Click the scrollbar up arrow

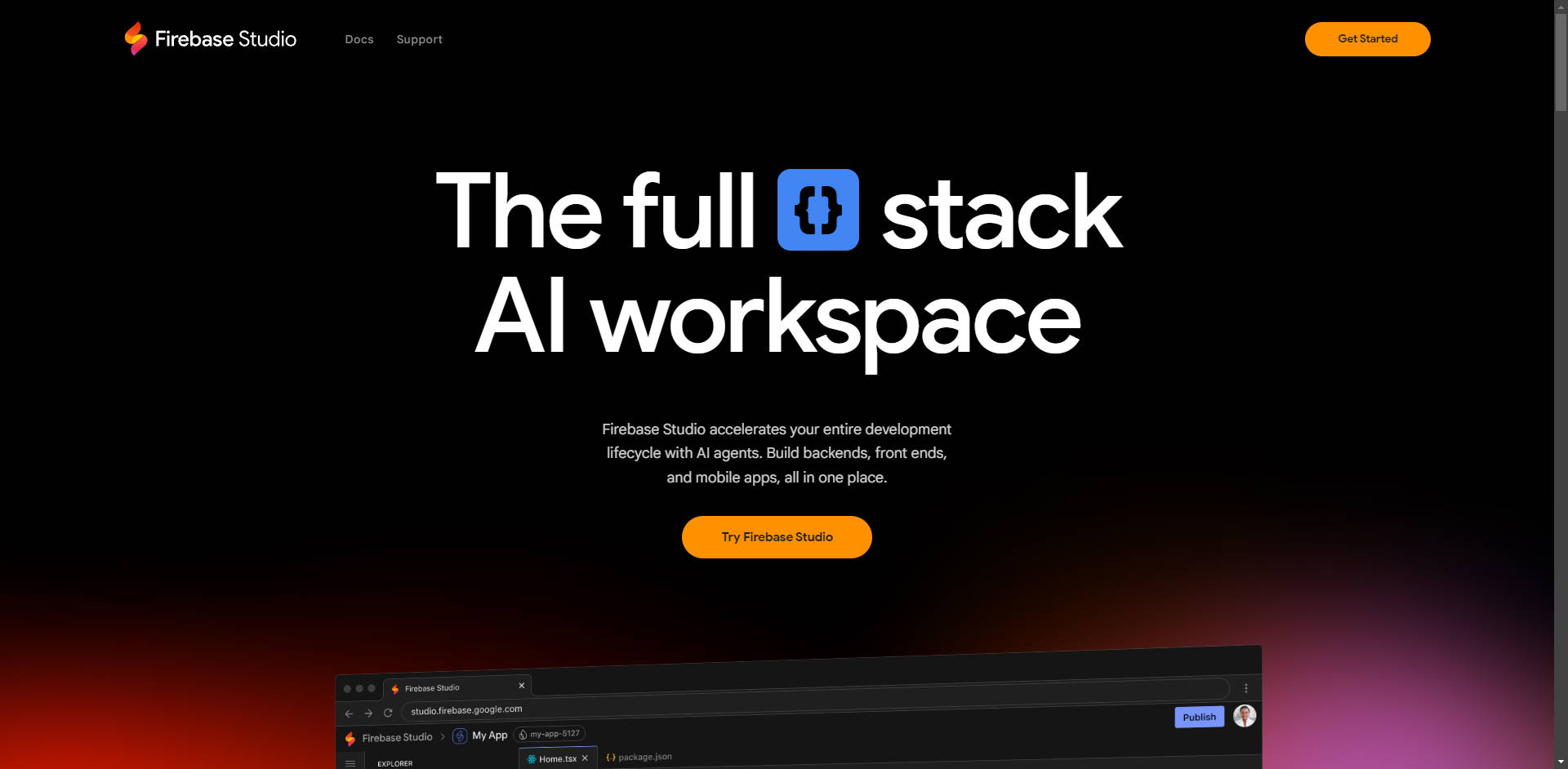pos(1561,7)
